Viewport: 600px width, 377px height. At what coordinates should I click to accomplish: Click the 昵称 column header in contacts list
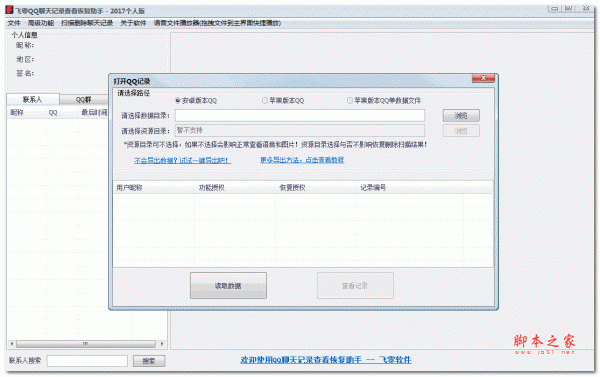tap(26, 113)
